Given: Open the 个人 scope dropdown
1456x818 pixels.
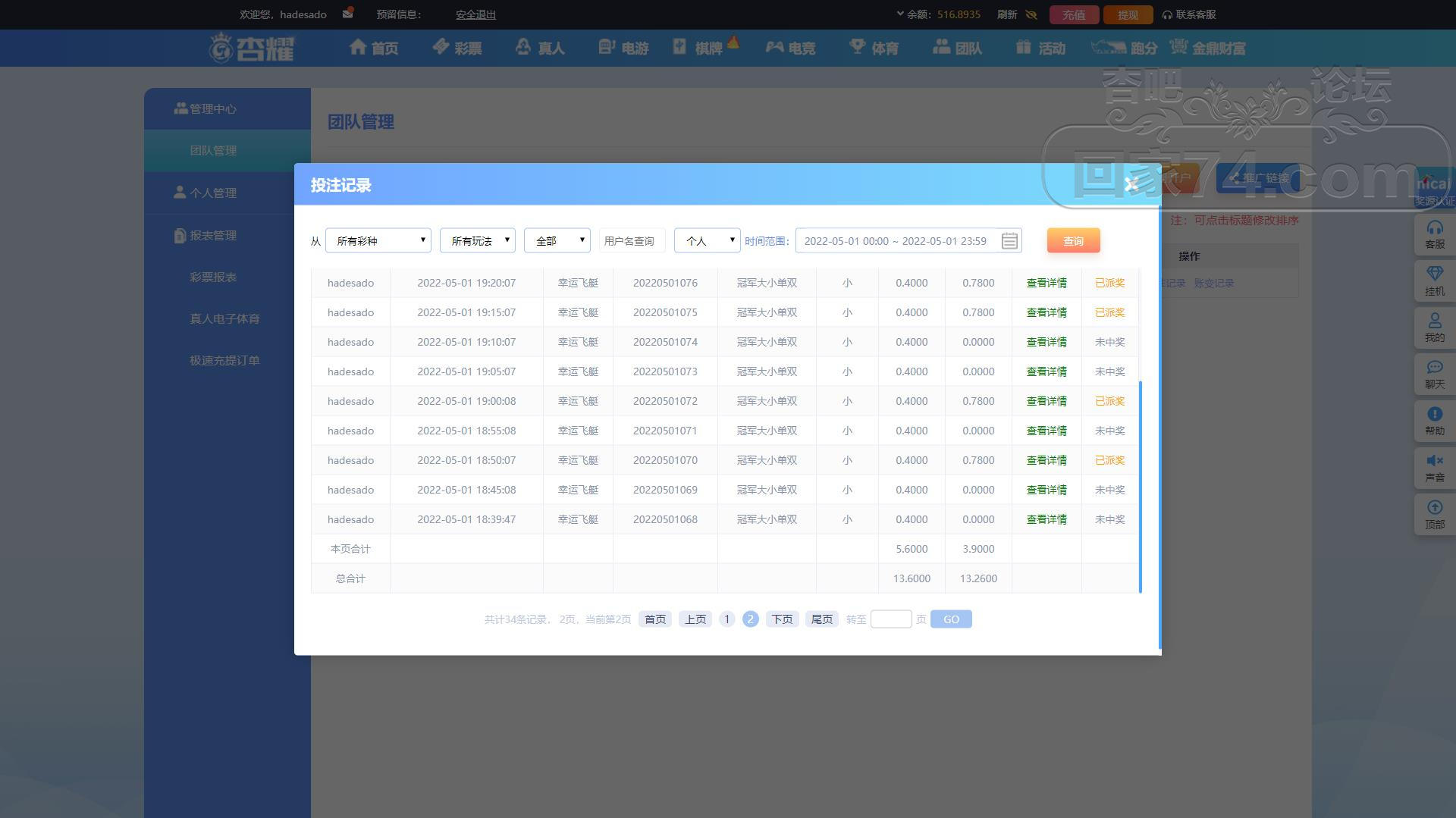Looking at the screenshot, I should point(708,240).
